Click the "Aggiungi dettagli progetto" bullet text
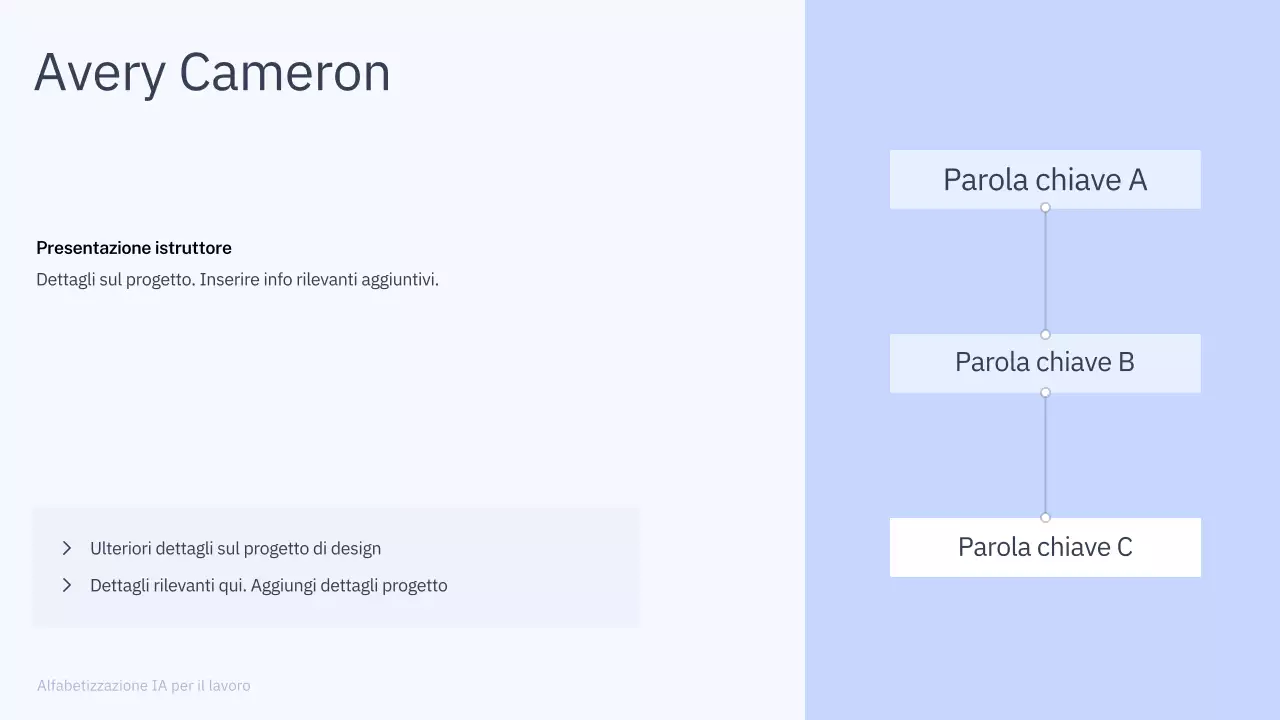 pyautogui.click(x=268, y=585)
